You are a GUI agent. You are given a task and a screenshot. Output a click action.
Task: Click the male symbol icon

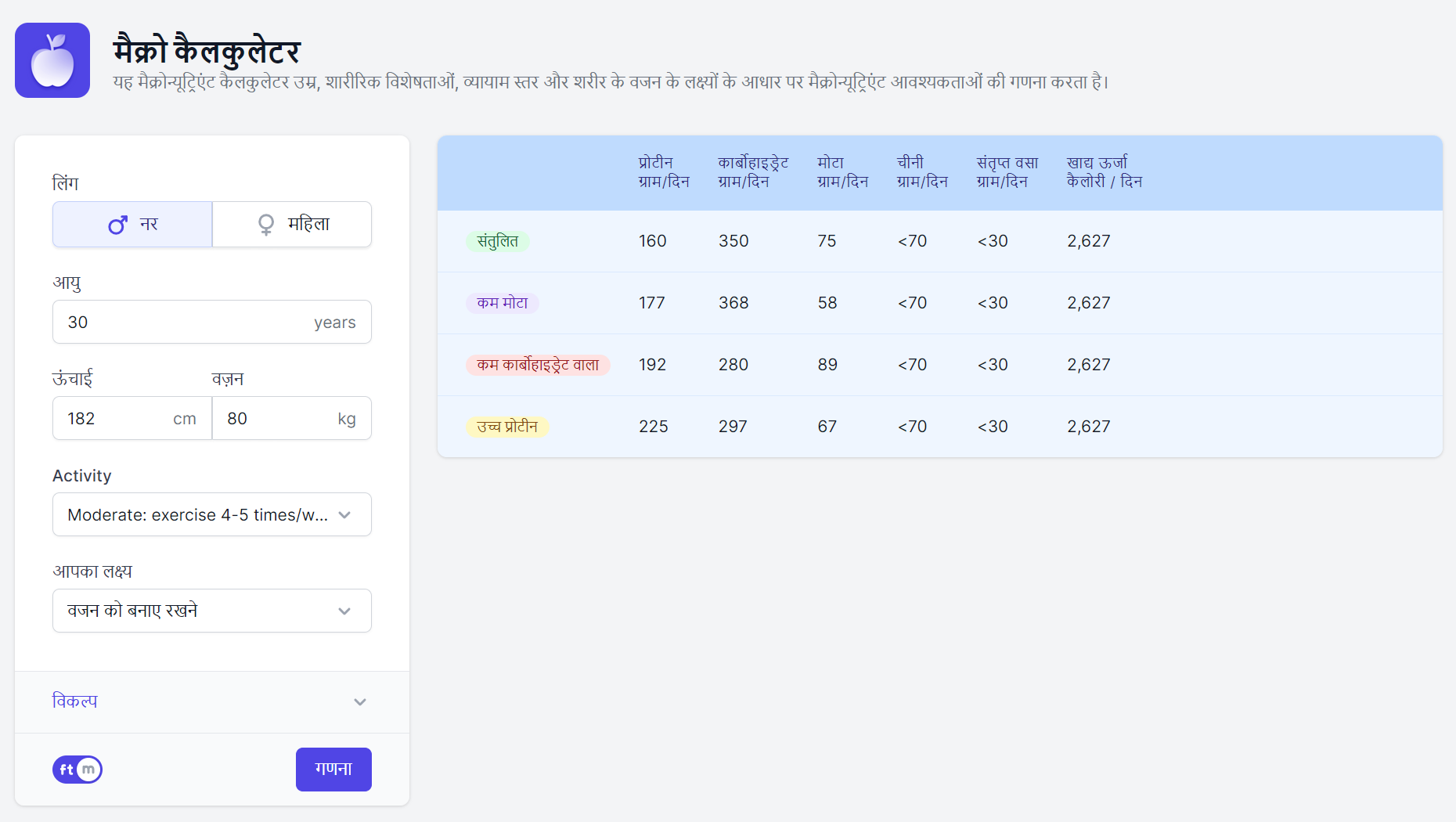(117, 225)
